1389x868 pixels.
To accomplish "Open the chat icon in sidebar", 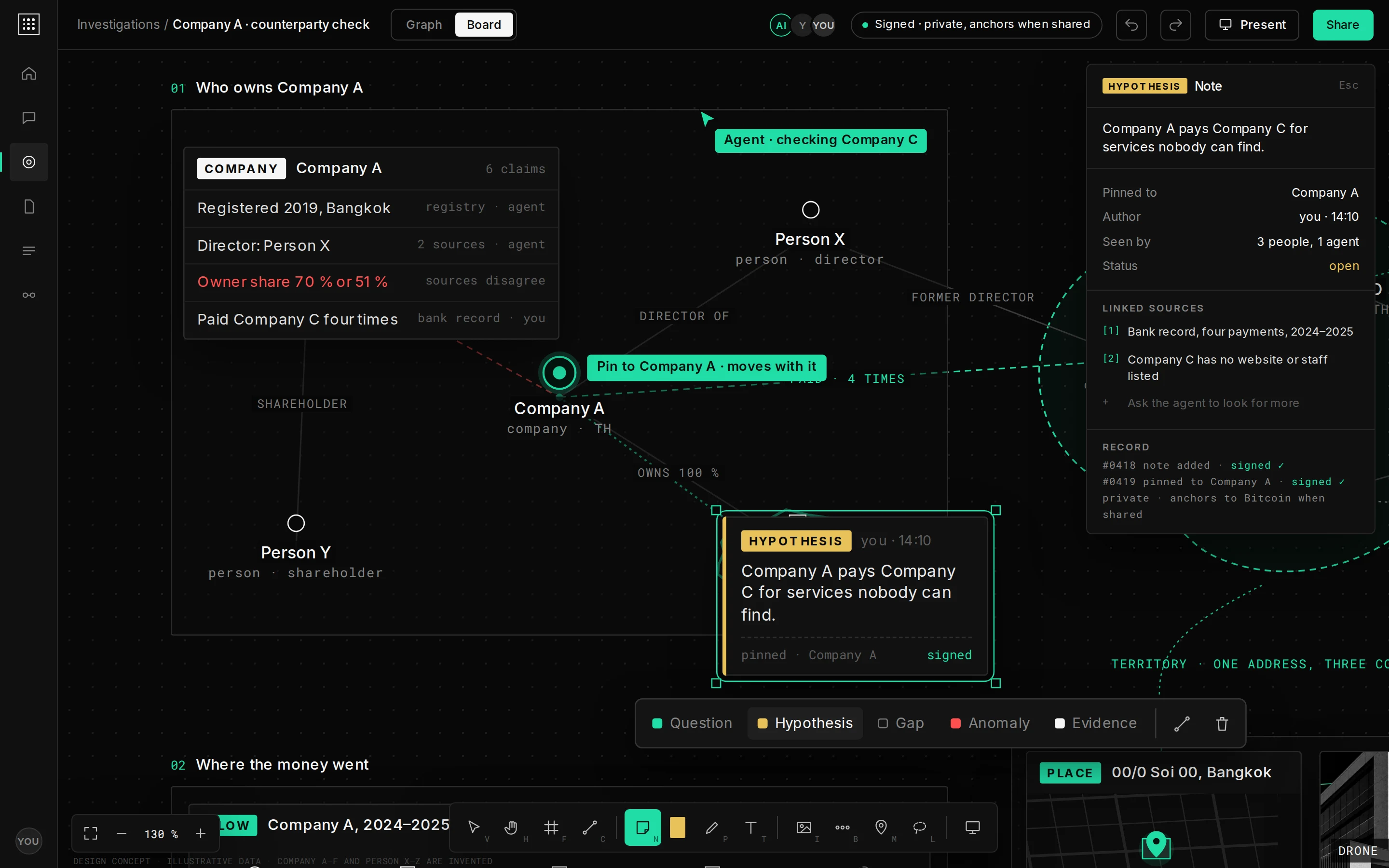I will coord(29,118).
